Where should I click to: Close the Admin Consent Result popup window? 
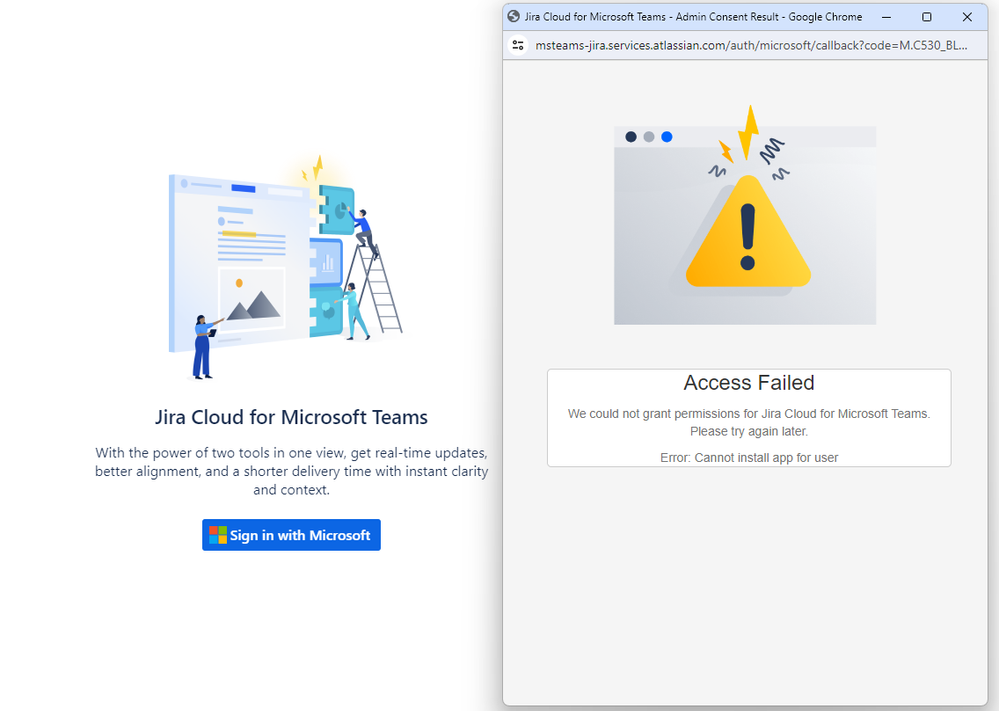(x=967, y=17)
